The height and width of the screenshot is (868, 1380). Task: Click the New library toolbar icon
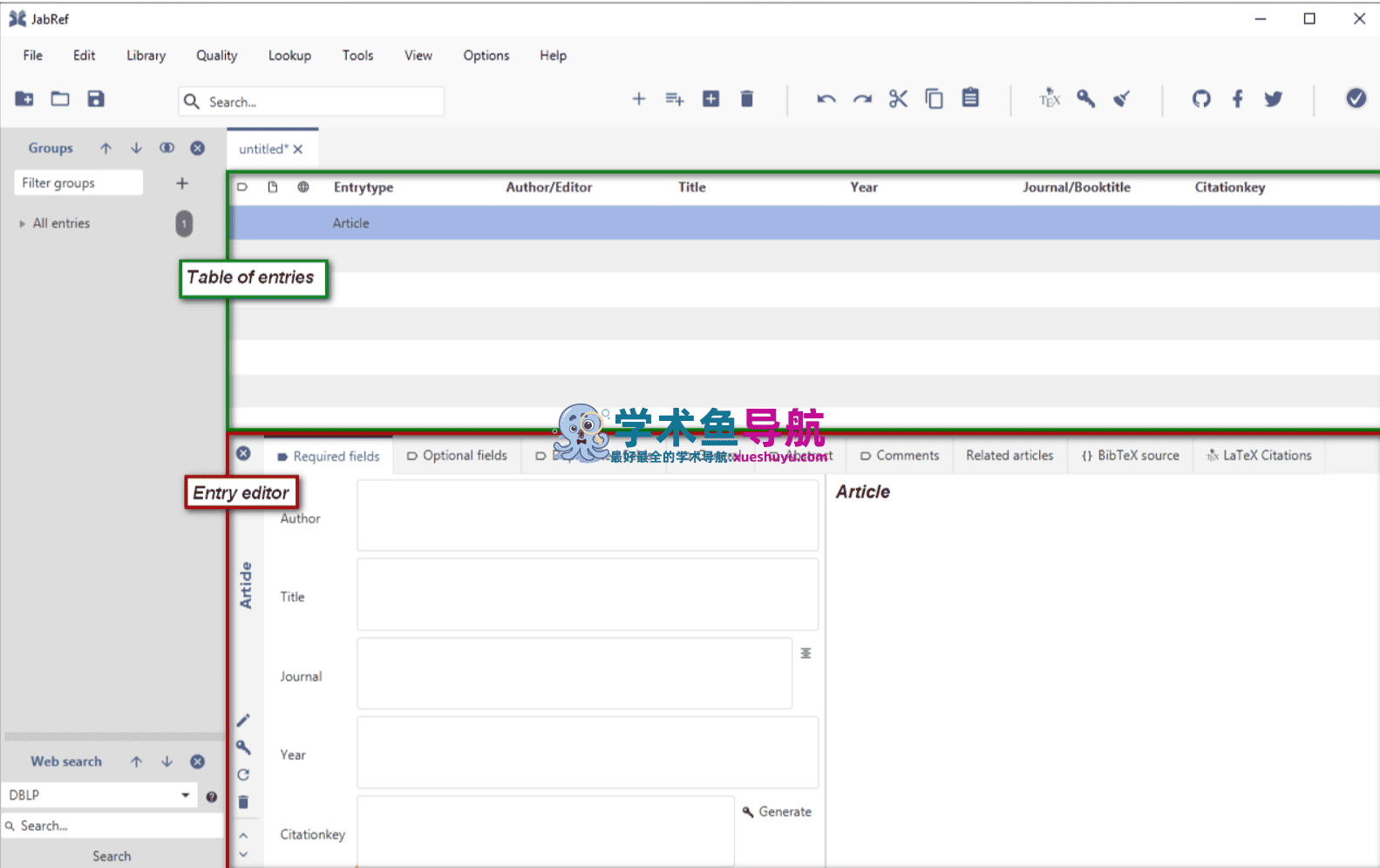click(24, 99)
